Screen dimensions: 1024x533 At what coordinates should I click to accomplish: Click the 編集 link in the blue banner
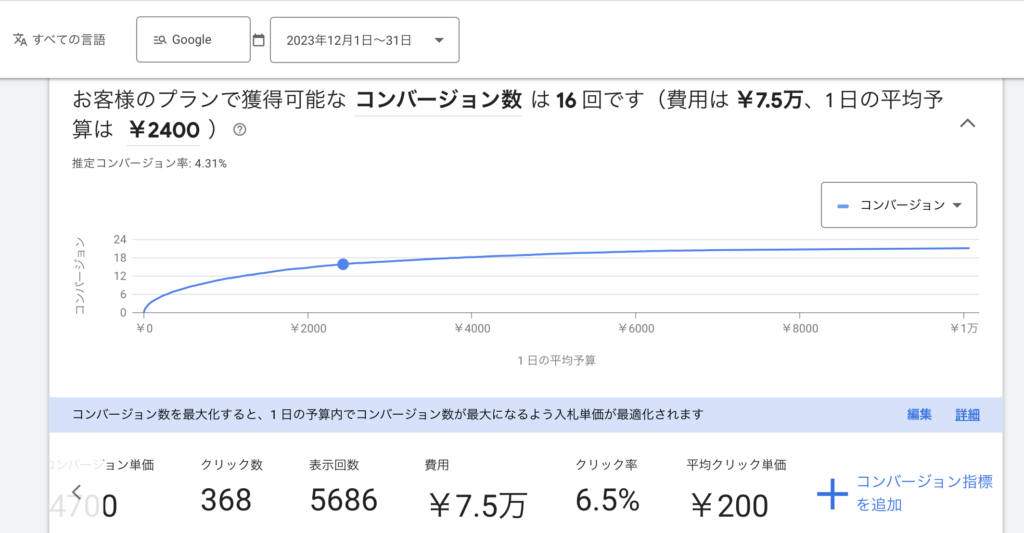pos(919,414)
